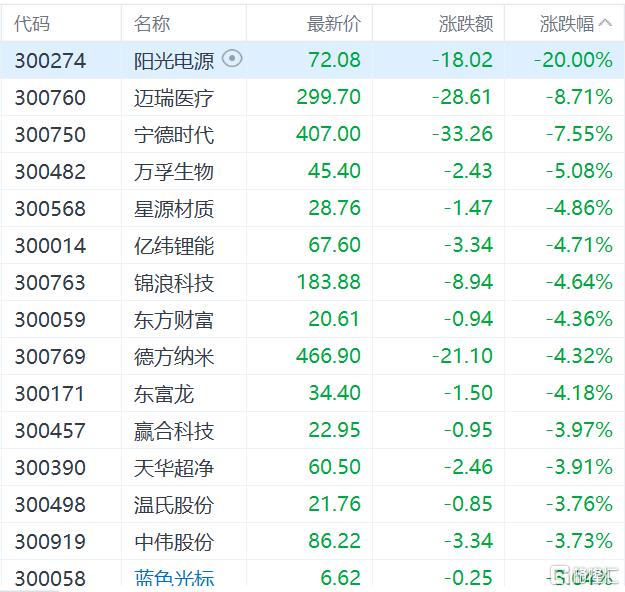Image resolution: width=625 pixels, height=592 pixels.
Task: Click change amount -18.02
Action: (x=462, y=60)
